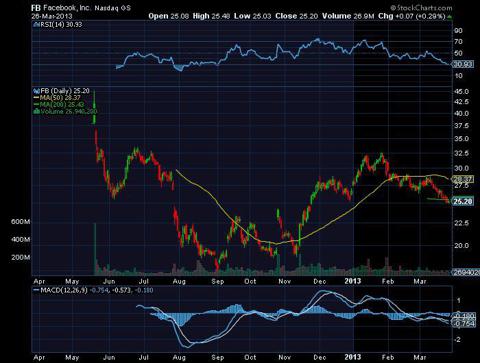Click the yellow 28.37 MA price tag
The height and width of the screenshot is (363, 480).
[x=462, y=179]
